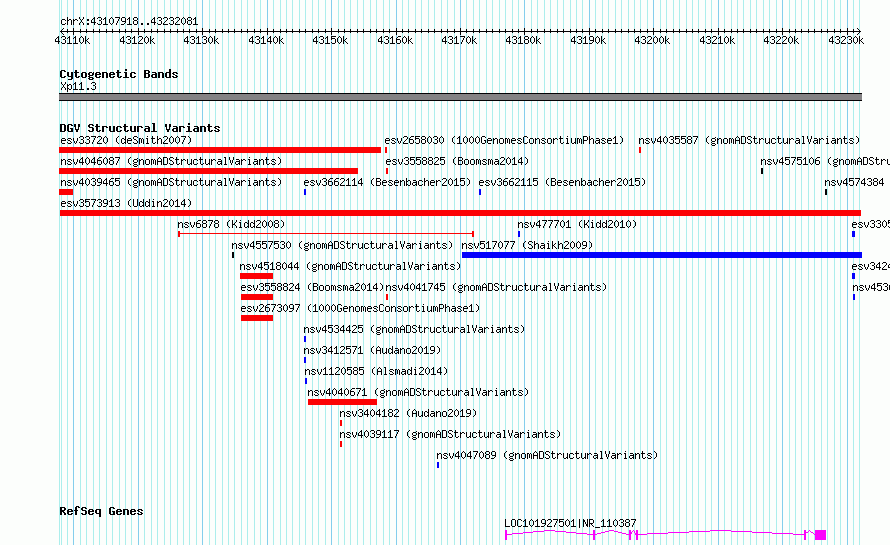Open esv3662115 (Besenbacher2015) variant
890x545 pixels.
[562, 182]
